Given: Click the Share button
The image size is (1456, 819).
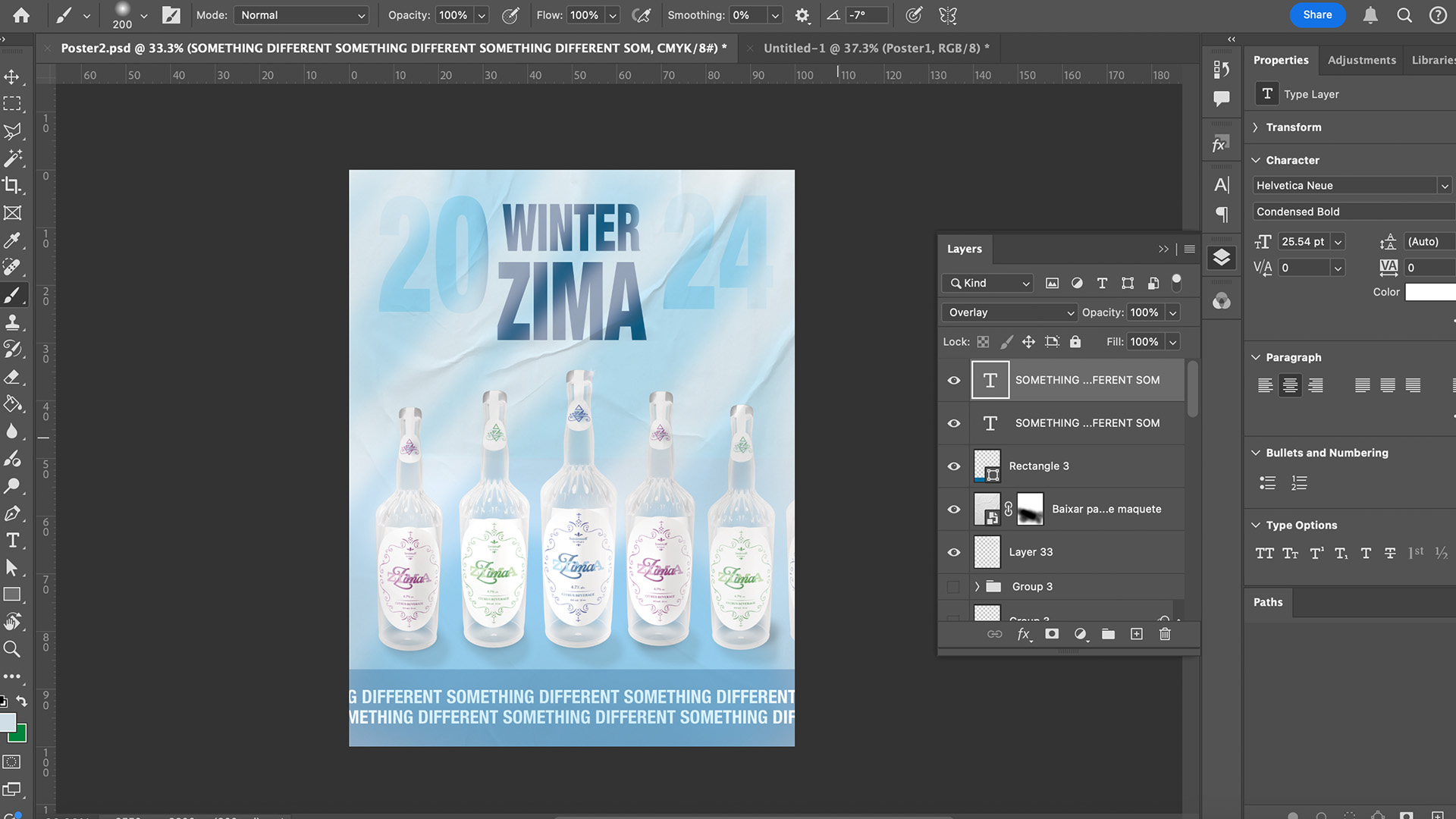Looking at the screenshot, I should (1317, 15).
